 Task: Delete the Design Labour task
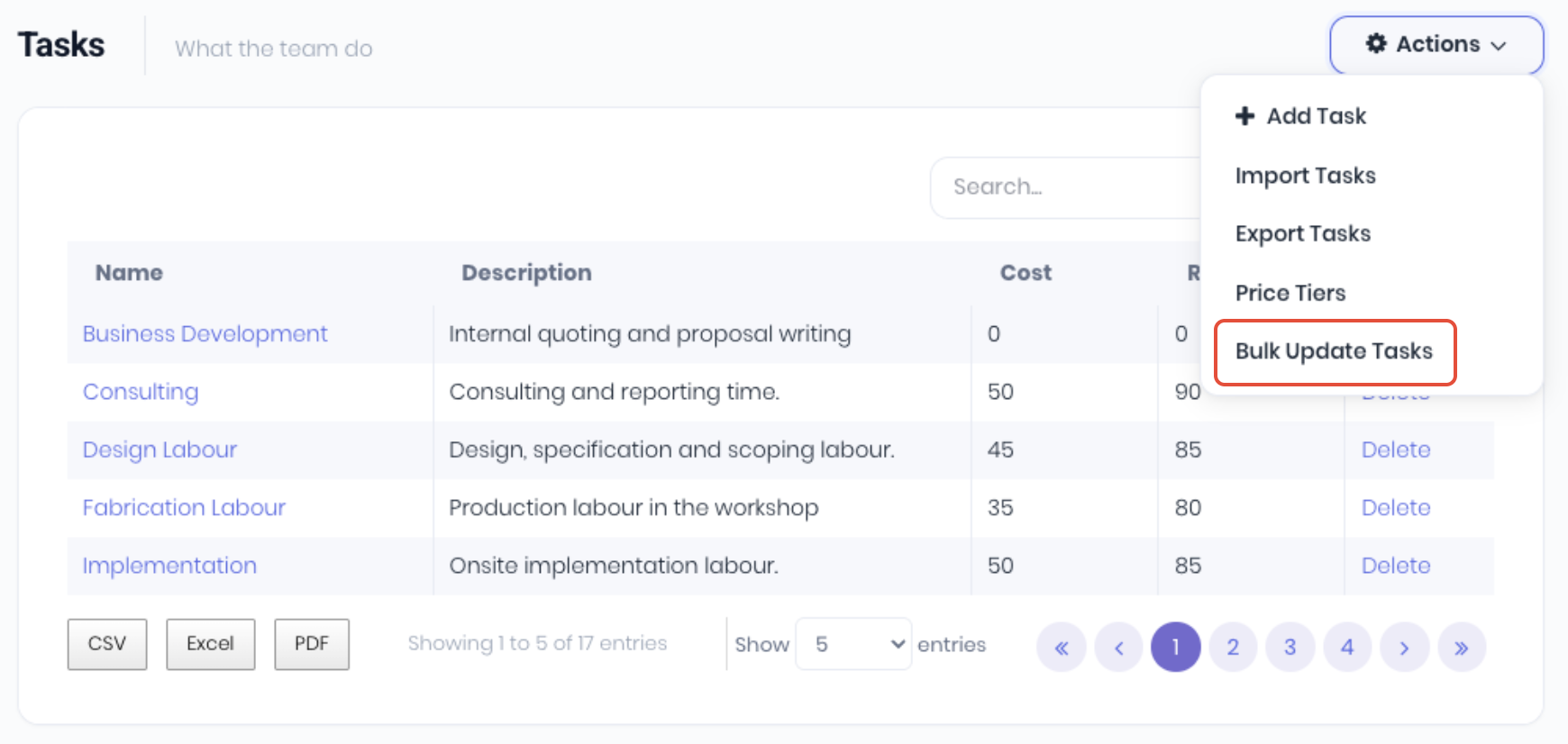pyautogui.click(x=1395, y=449)
